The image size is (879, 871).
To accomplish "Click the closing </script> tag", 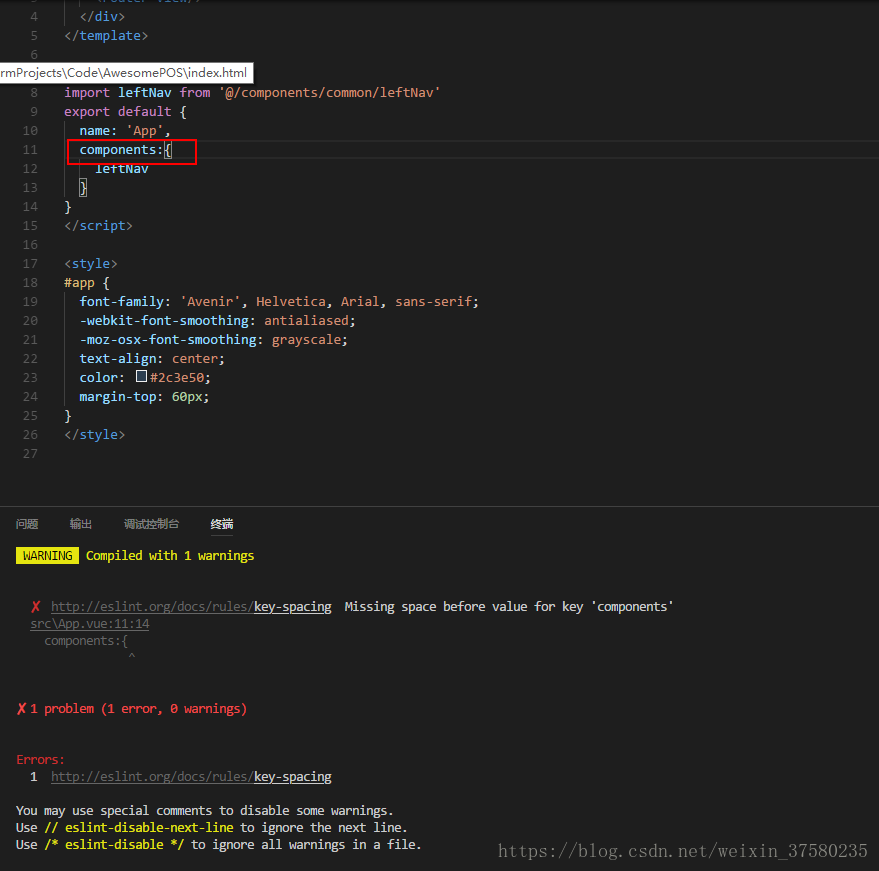I will [x=98, y=226].
